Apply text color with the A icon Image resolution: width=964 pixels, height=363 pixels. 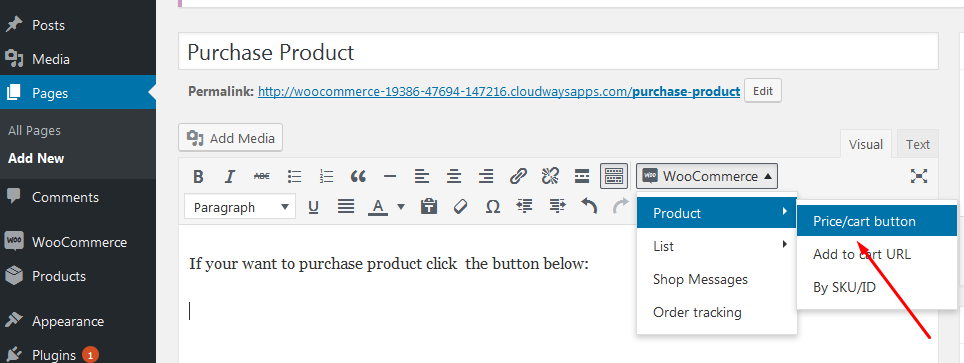pyautogui.click(x=377, y=207)
